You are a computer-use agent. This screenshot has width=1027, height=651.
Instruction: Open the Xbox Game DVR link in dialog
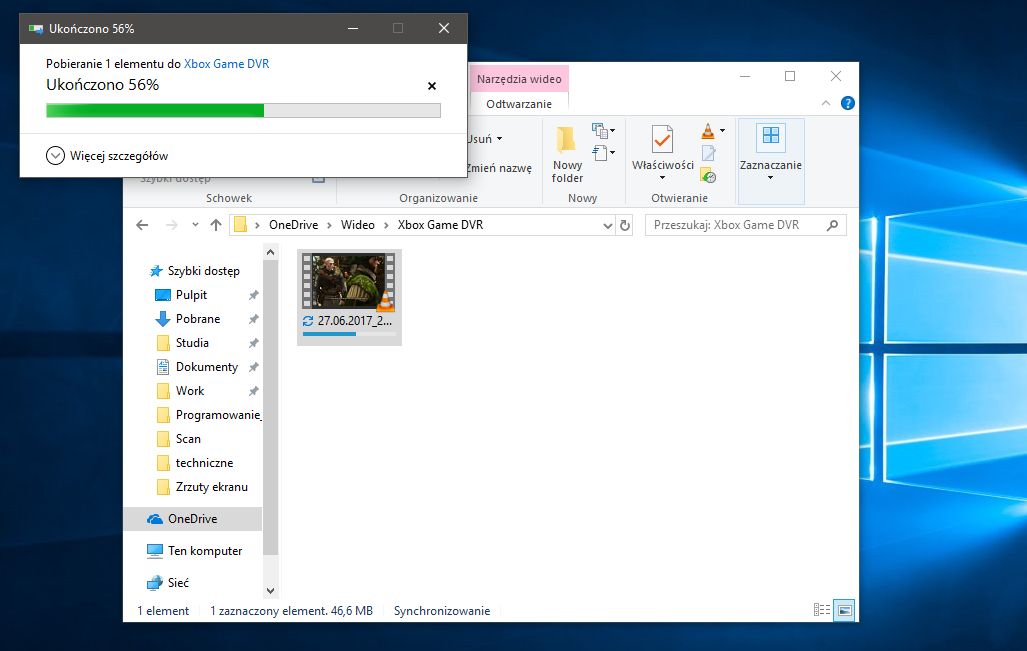click(226, 64)
